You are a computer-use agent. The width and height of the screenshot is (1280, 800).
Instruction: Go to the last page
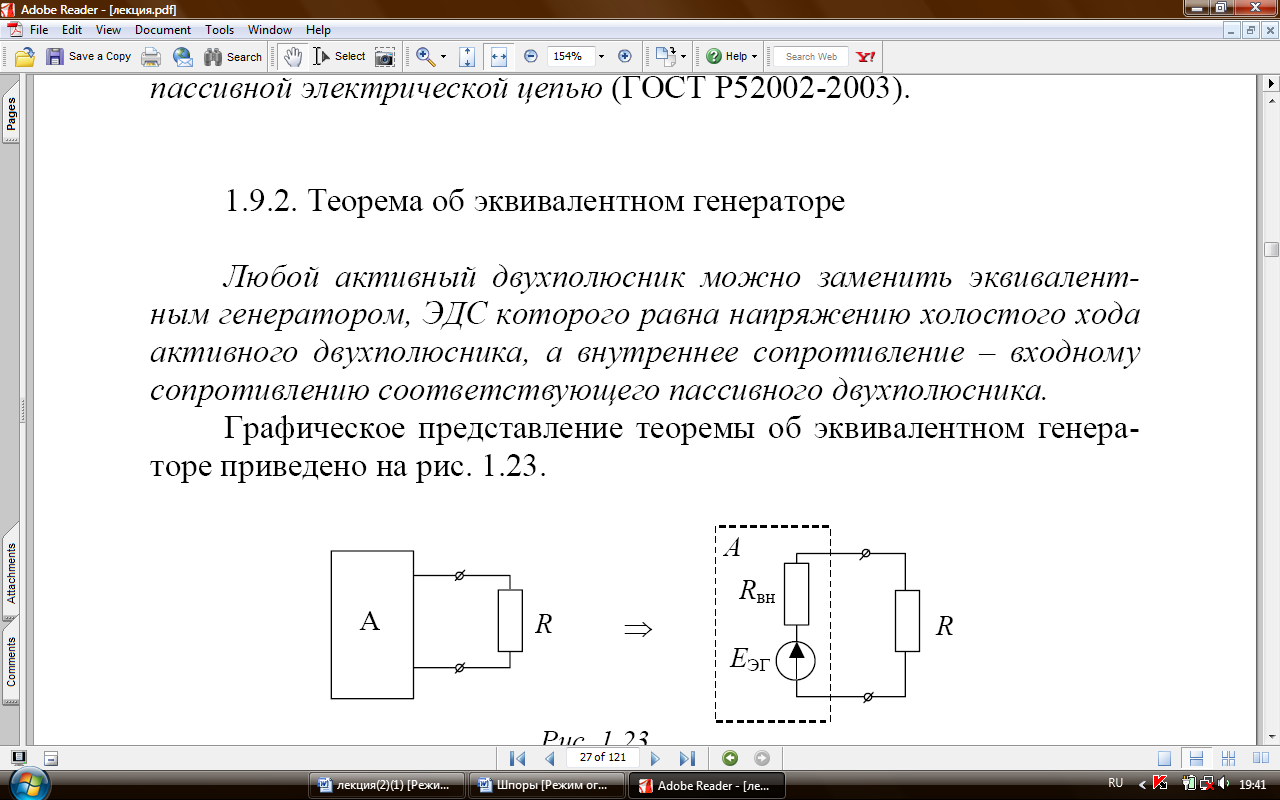[687, 758]
